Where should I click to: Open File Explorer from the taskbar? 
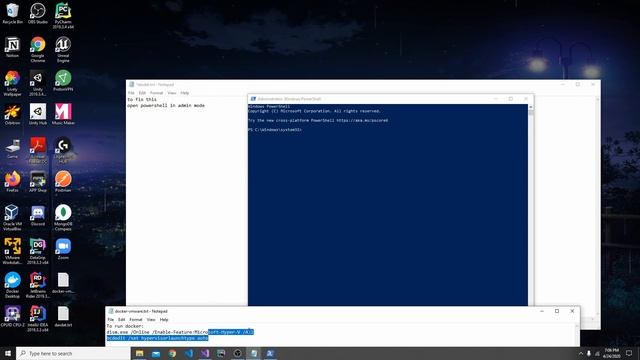point(140,353)
